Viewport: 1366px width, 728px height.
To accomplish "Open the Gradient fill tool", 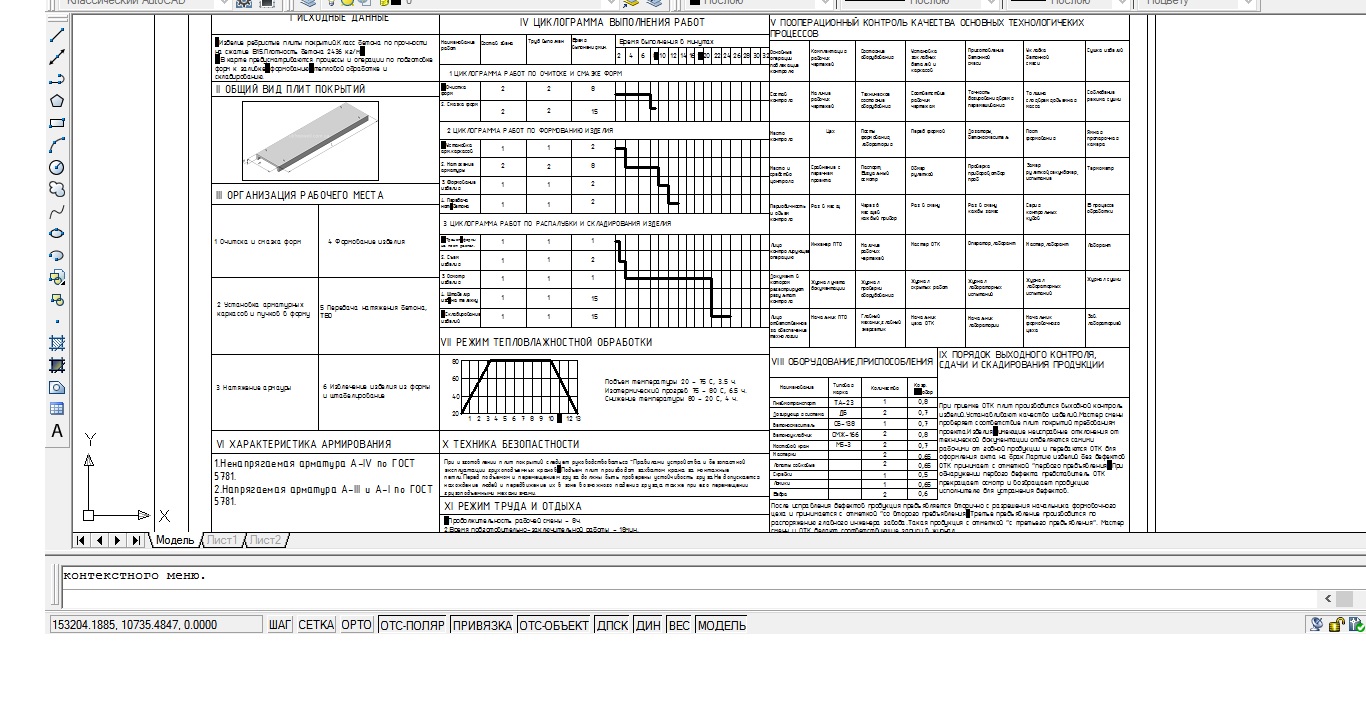I will pyautogui.click(x=57, y=365).
